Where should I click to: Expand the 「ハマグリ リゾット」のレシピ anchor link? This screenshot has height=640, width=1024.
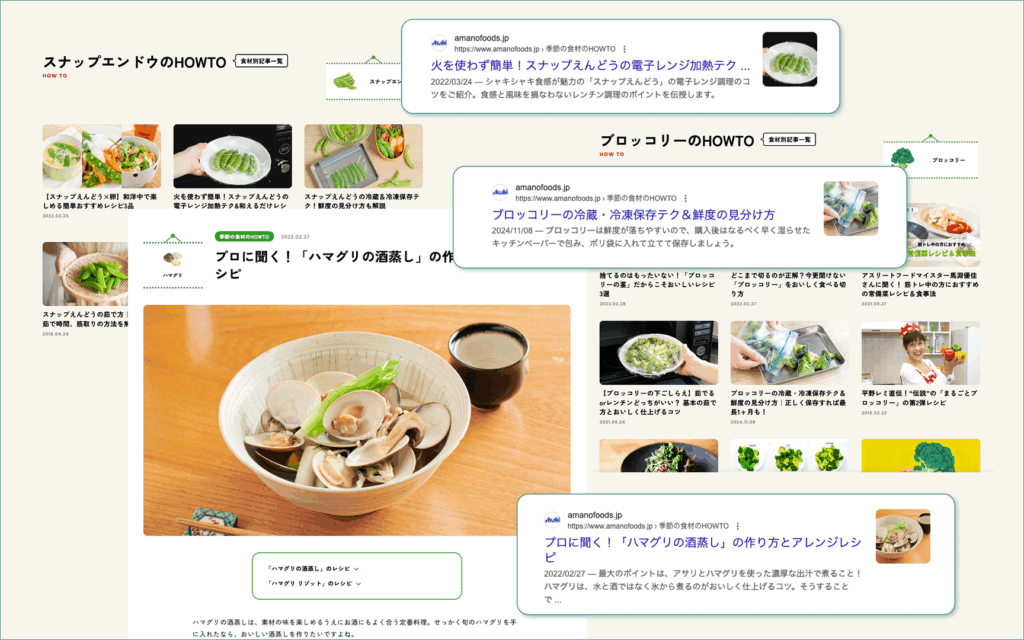click(314, 584)
